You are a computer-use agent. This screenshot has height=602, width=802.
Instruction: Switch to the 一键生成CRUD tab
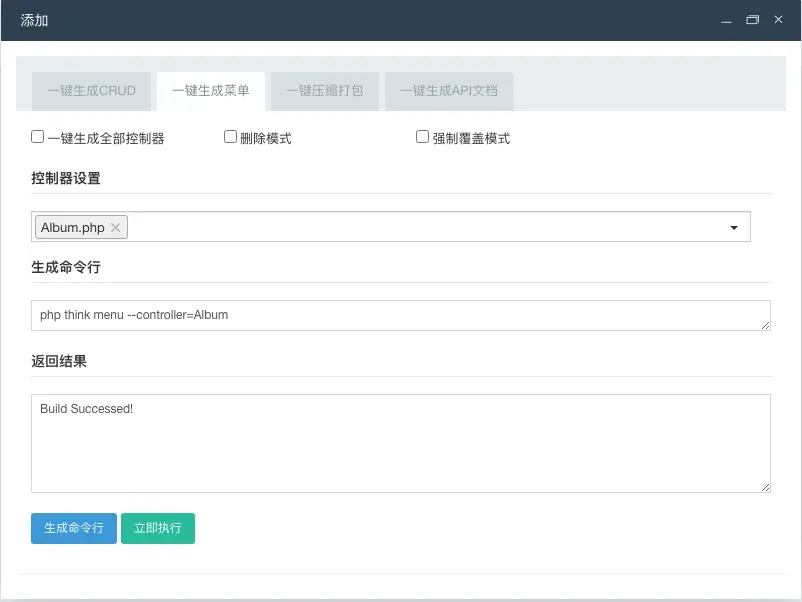(x=92, y=91)
